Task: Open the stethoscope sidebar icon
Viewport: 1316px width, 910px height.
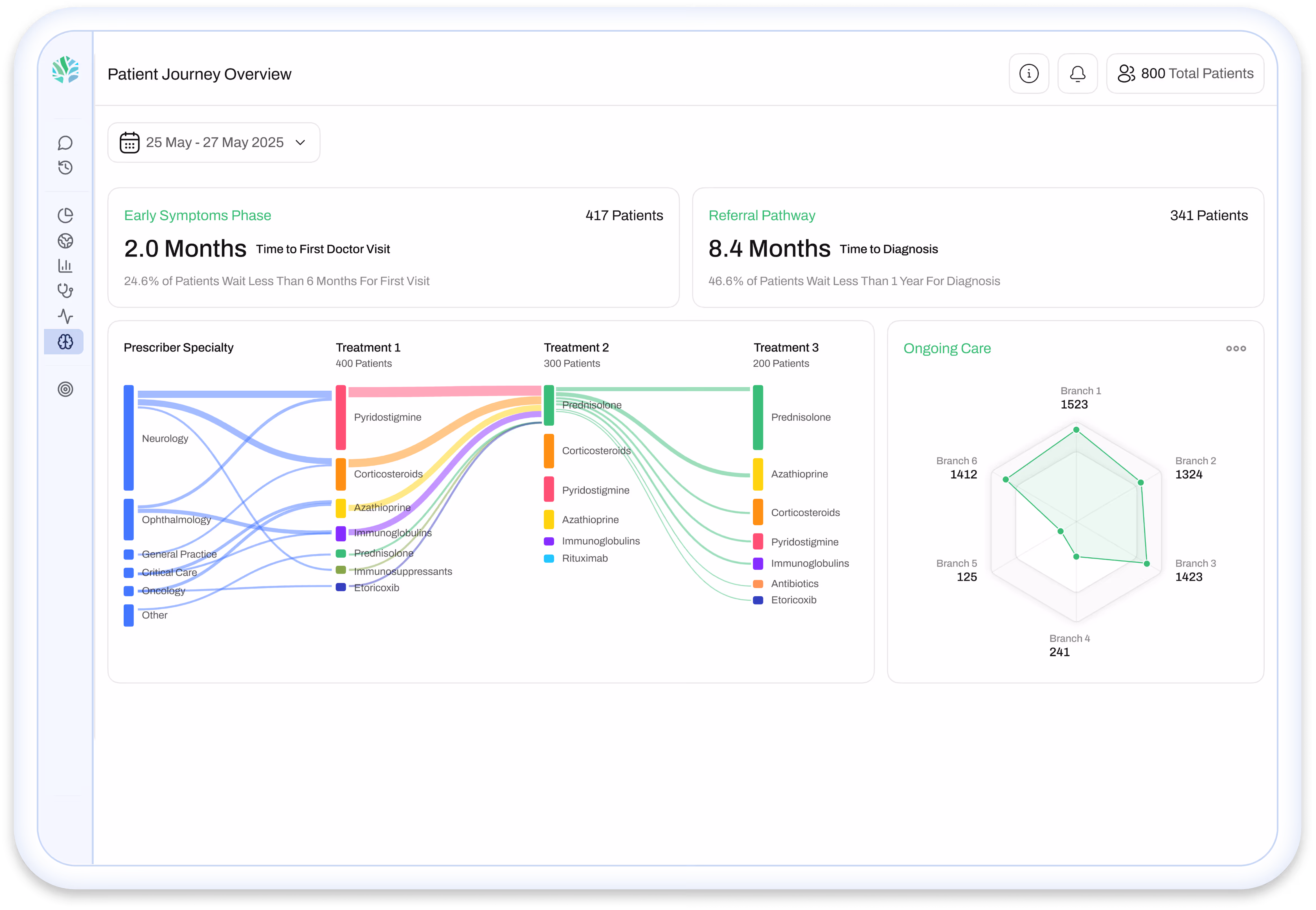Action: [x=65, y=291]
